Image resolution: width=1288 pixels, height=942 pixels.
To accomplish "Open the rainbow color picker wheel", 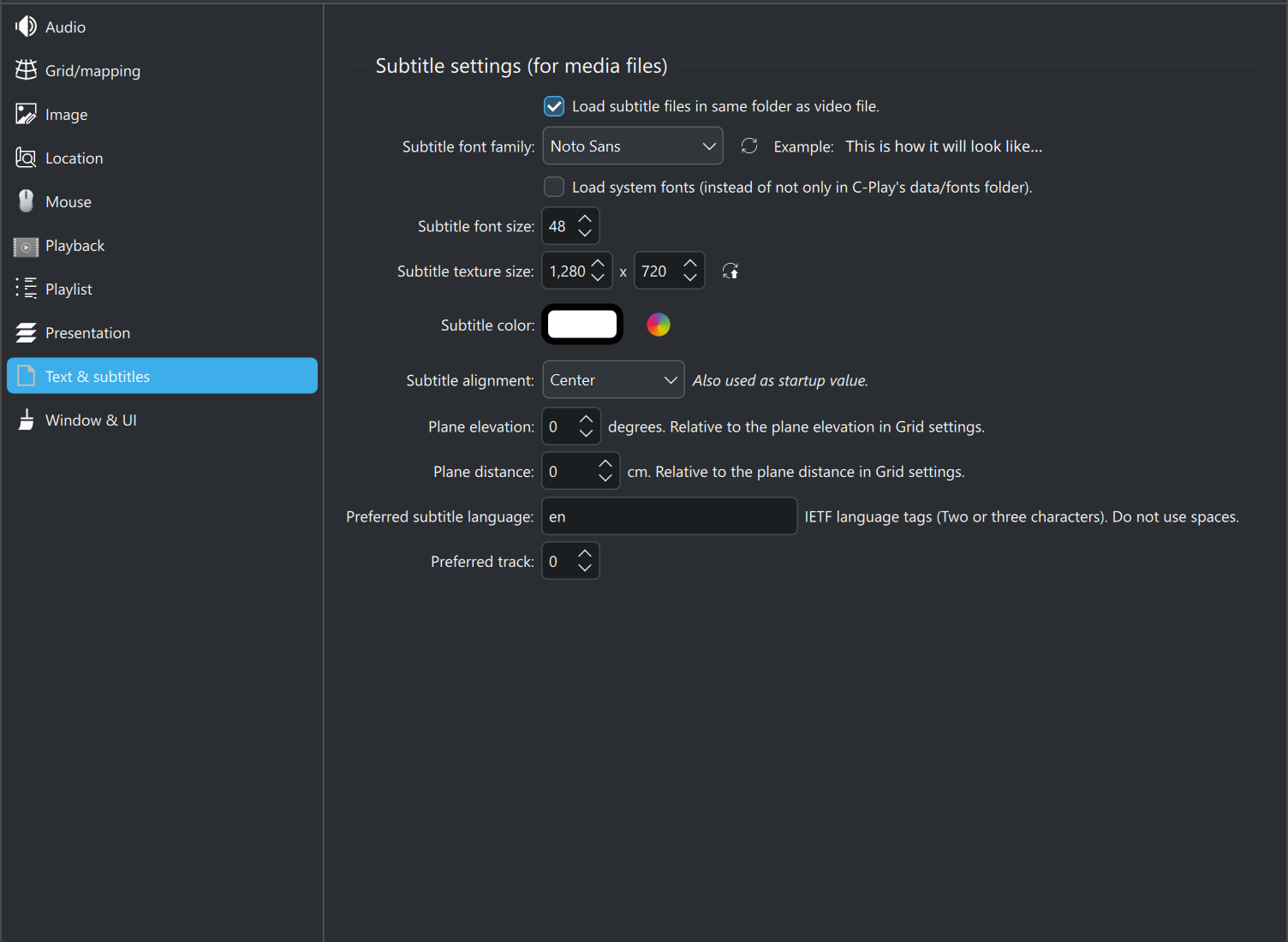I will 658,325.
